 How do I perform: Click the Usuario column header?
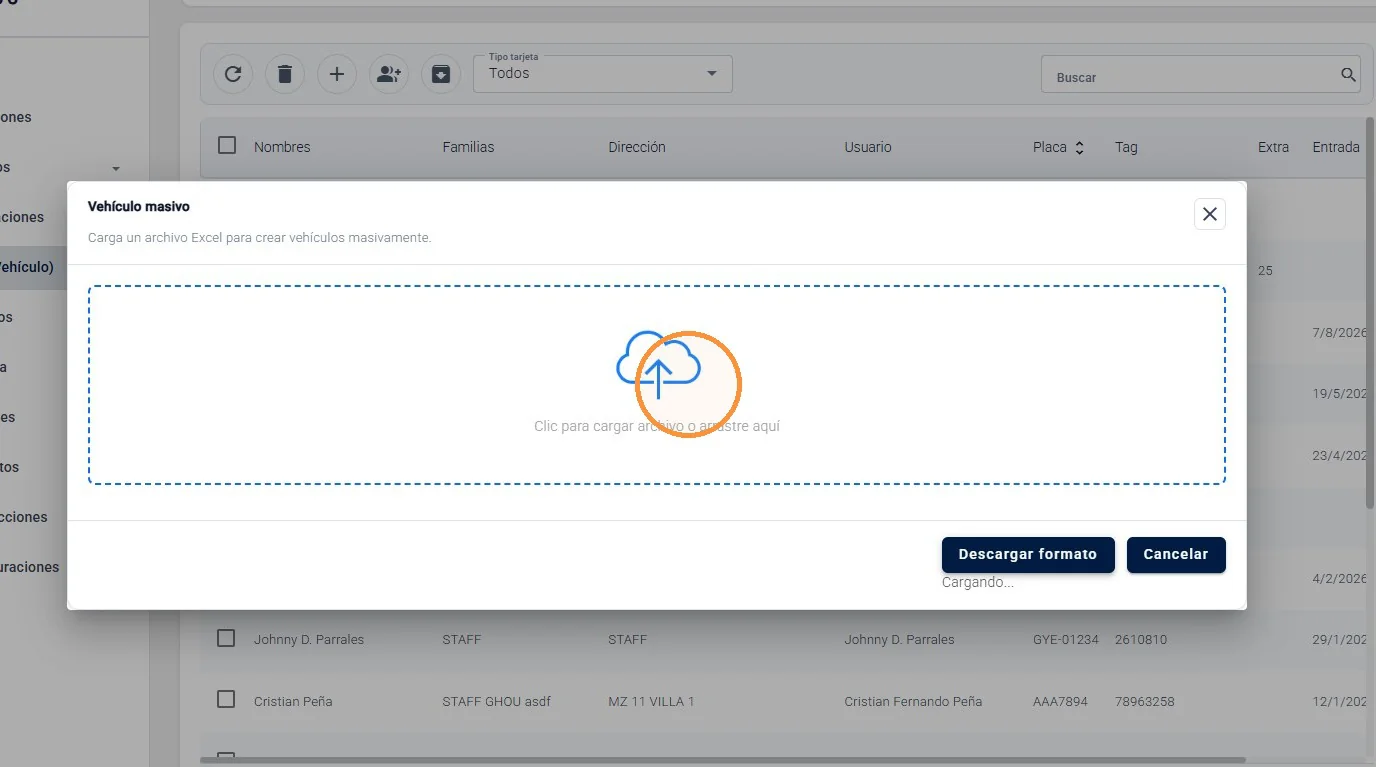tap(868, 147)
